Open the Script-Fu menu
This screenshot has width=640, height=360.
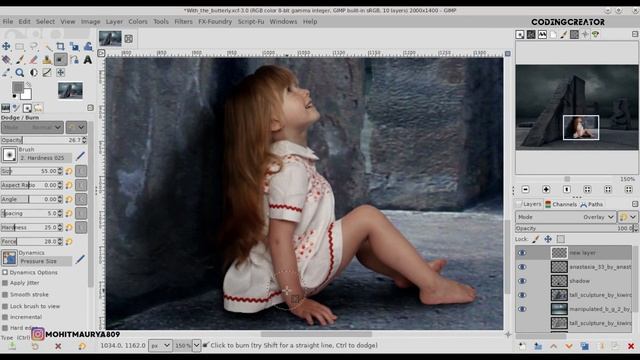[x=251, y=22]
